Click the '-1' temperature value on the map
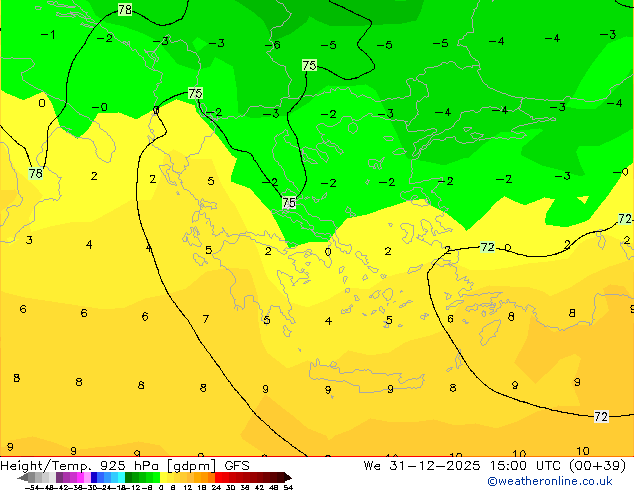Image resolution: width=634 pixels, height=490 pixels. click(48, 35)
